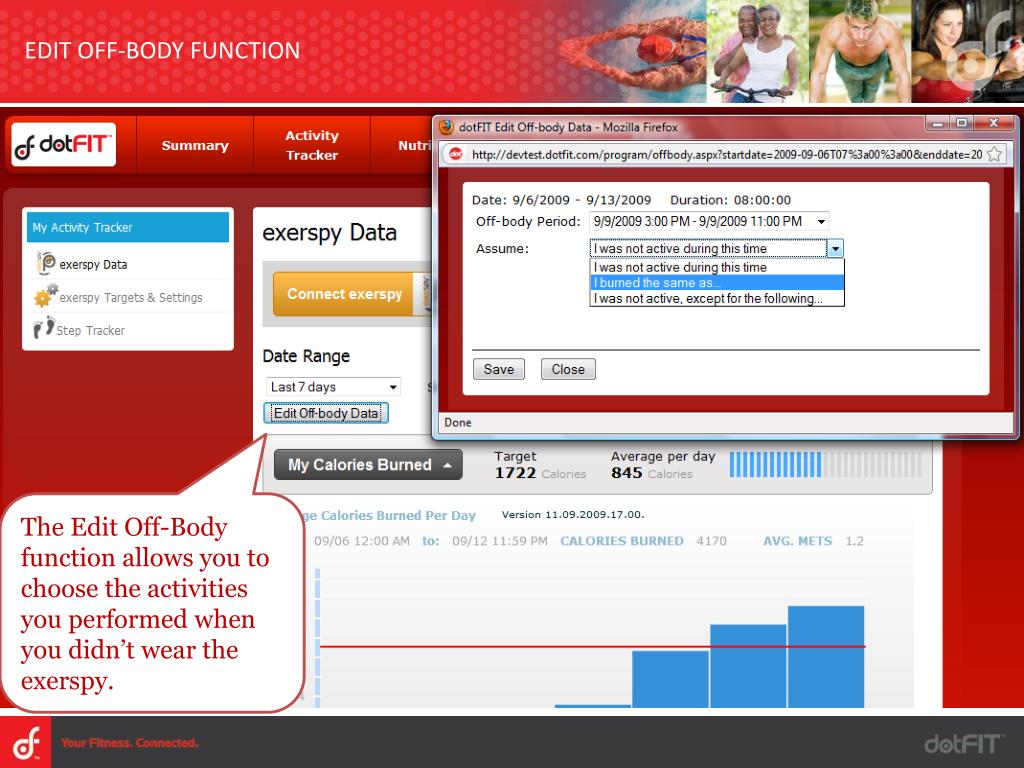Open the Activity Tracker tab
The image size is (1024, 768).
pyautogui.click(x=312, y=145)
